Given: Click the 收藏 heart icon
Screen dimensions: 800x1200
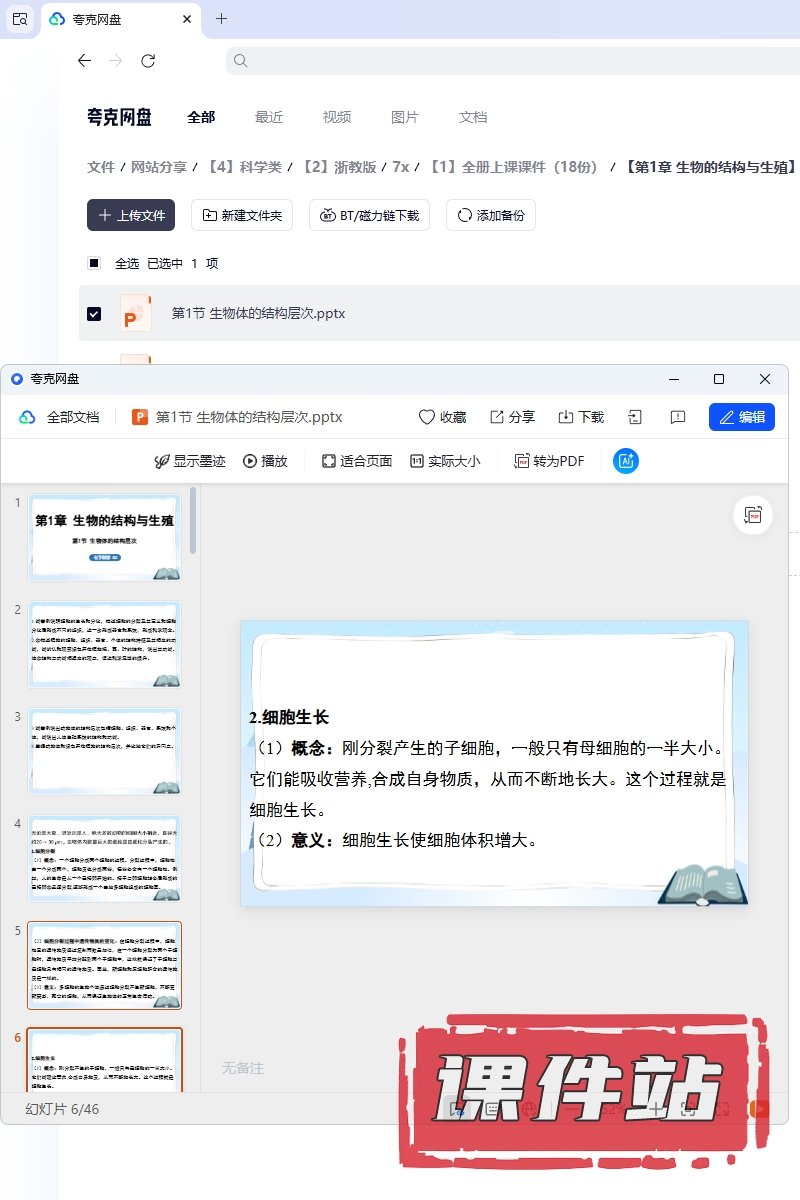Looking at the screenshot, I should point(427,417).
